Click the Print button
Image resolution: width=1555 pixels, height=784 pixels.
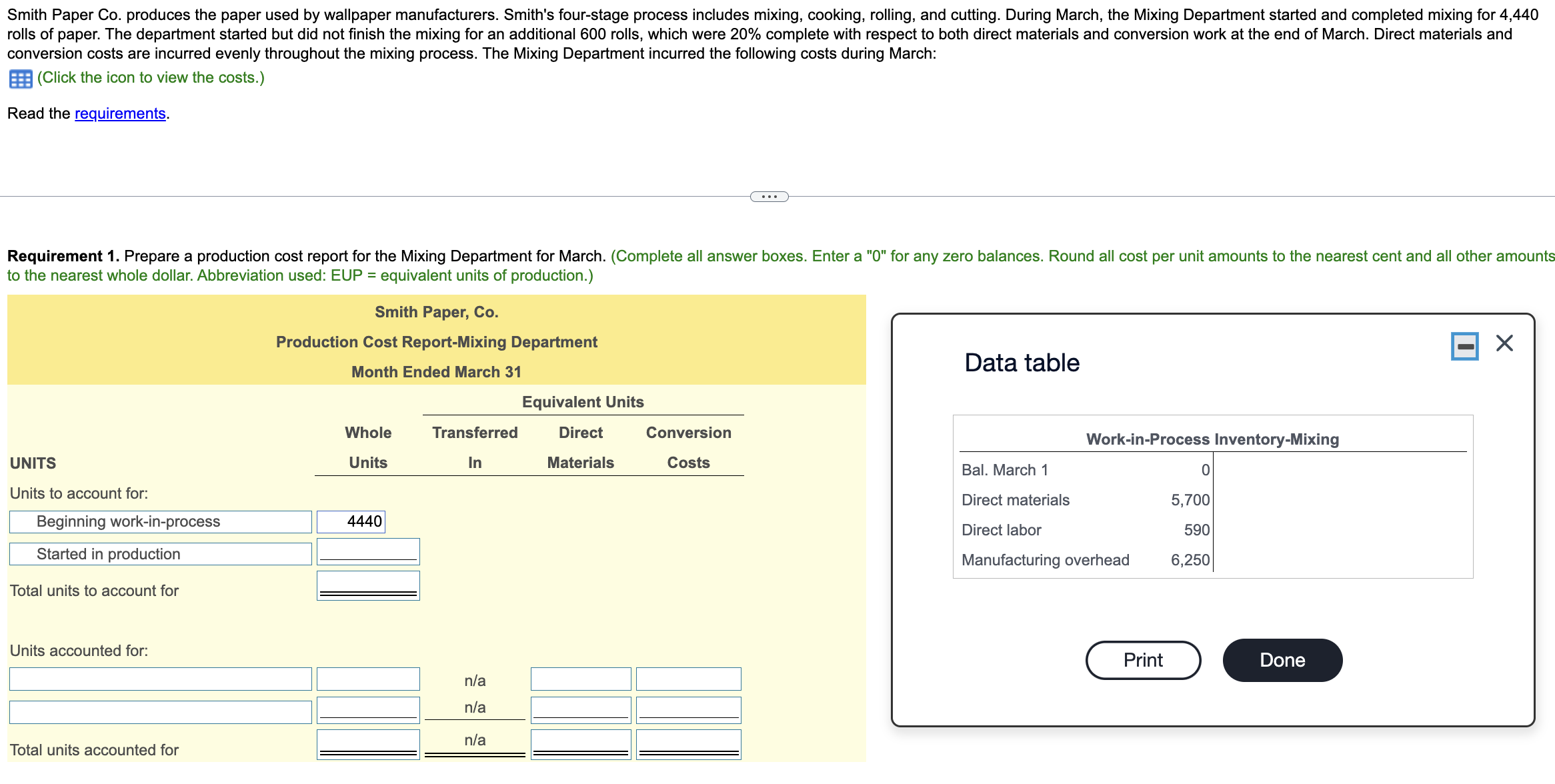point(1143,660)
